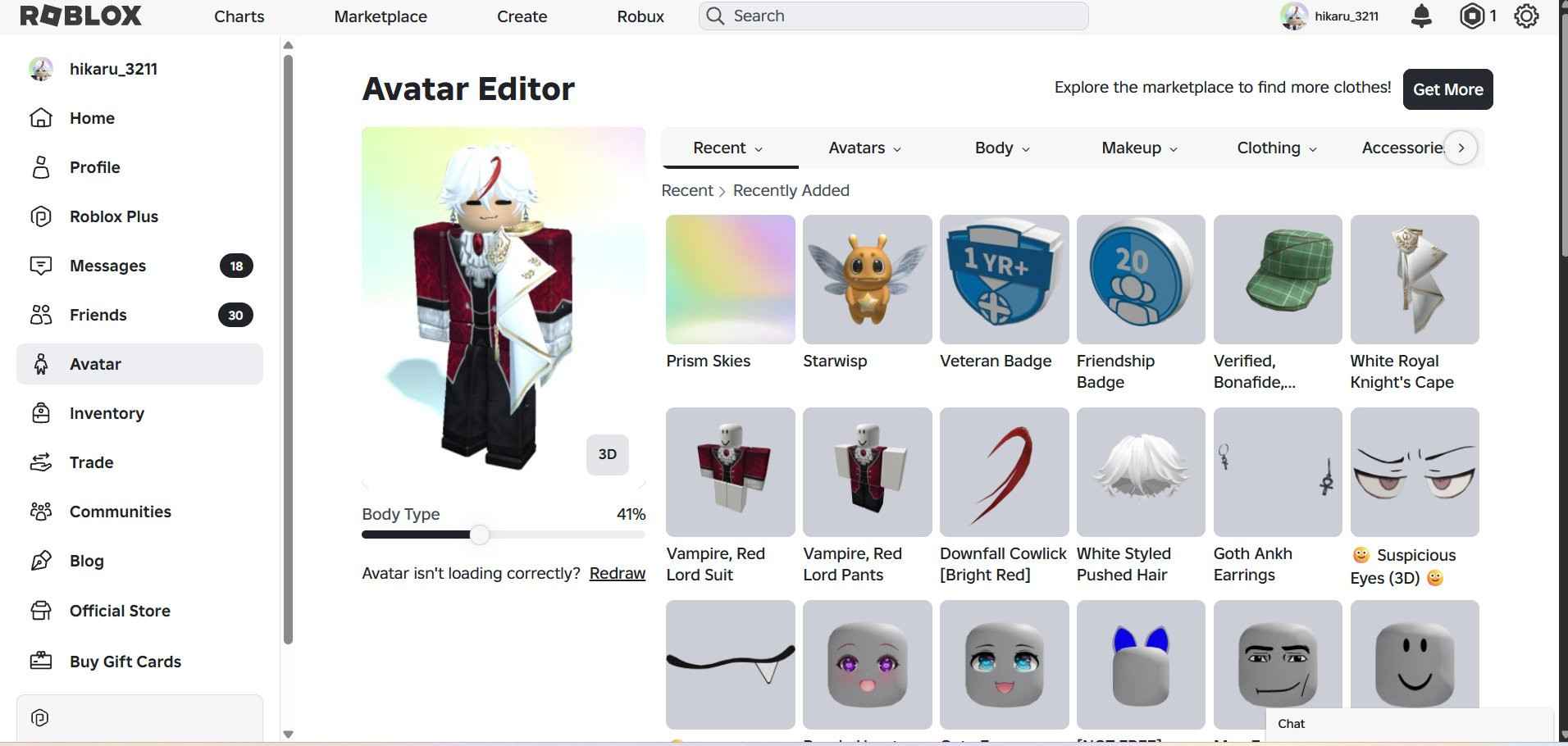Screen dimensions: 1568x746
Task: Click the Inventory bag icon
Action: 41,413
